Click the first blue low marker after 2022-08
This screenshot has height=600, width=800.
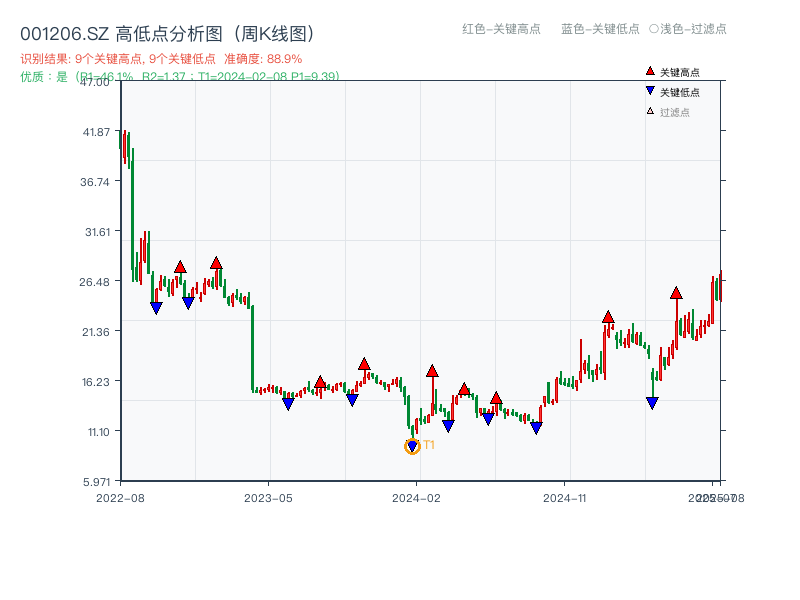(x=158, y=308)
